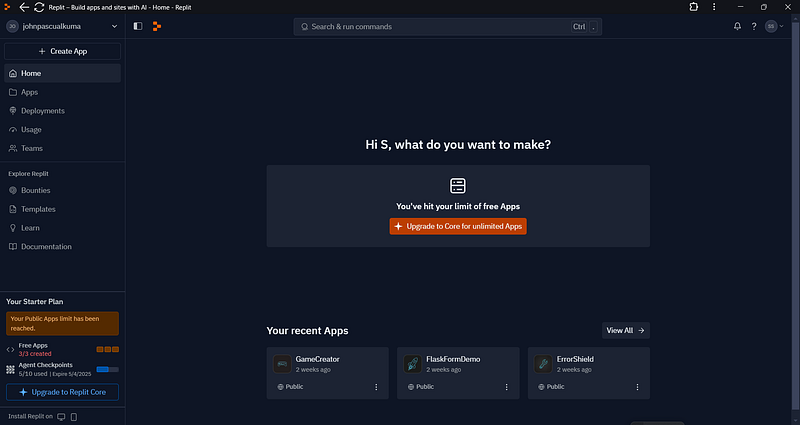Open the FlaskFormDemo app card
The image size is (800, 425).
point(458,373)
